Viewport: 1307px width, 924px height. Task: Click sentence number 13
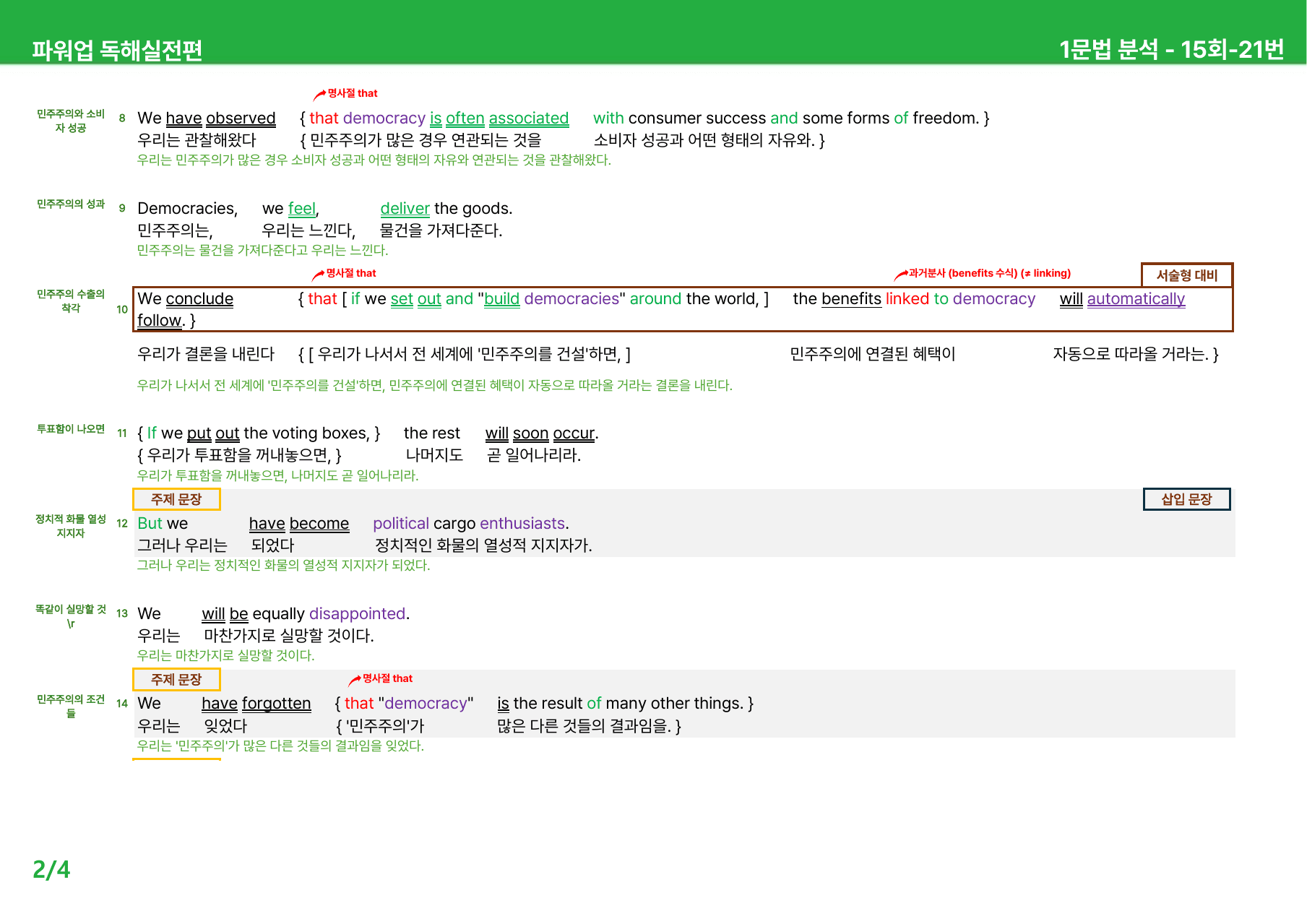pos(122,614)
